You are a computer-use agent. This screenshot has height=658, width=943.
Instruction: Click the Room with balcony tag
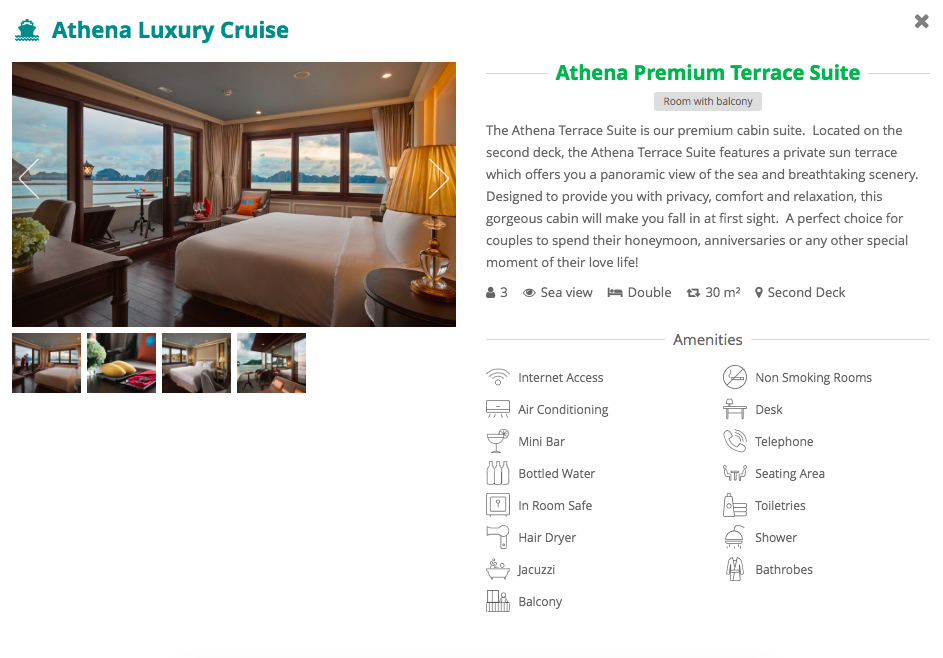click(708, 101)
